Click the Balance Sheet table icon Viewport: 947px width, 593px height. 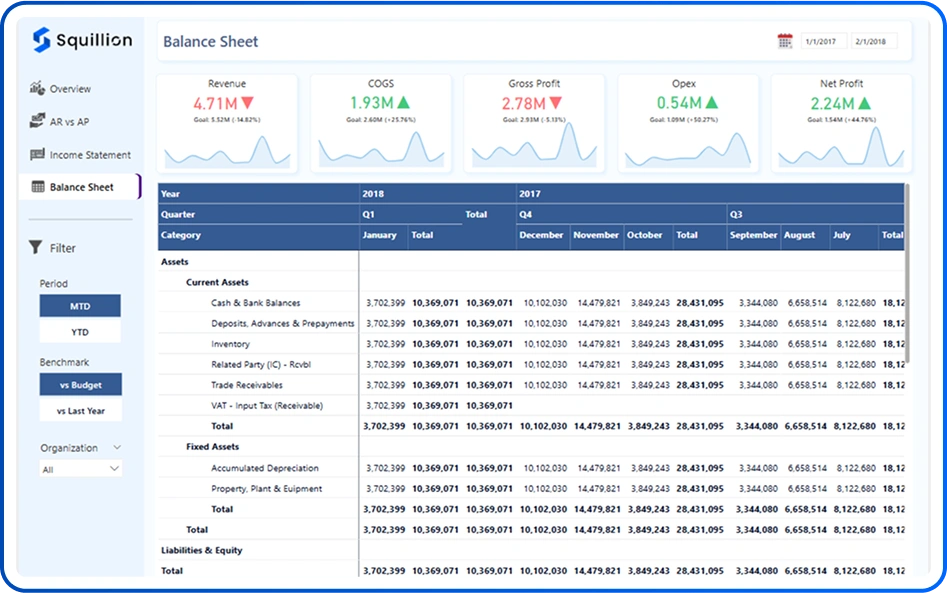pyautogui.click(x=38, y=187)
